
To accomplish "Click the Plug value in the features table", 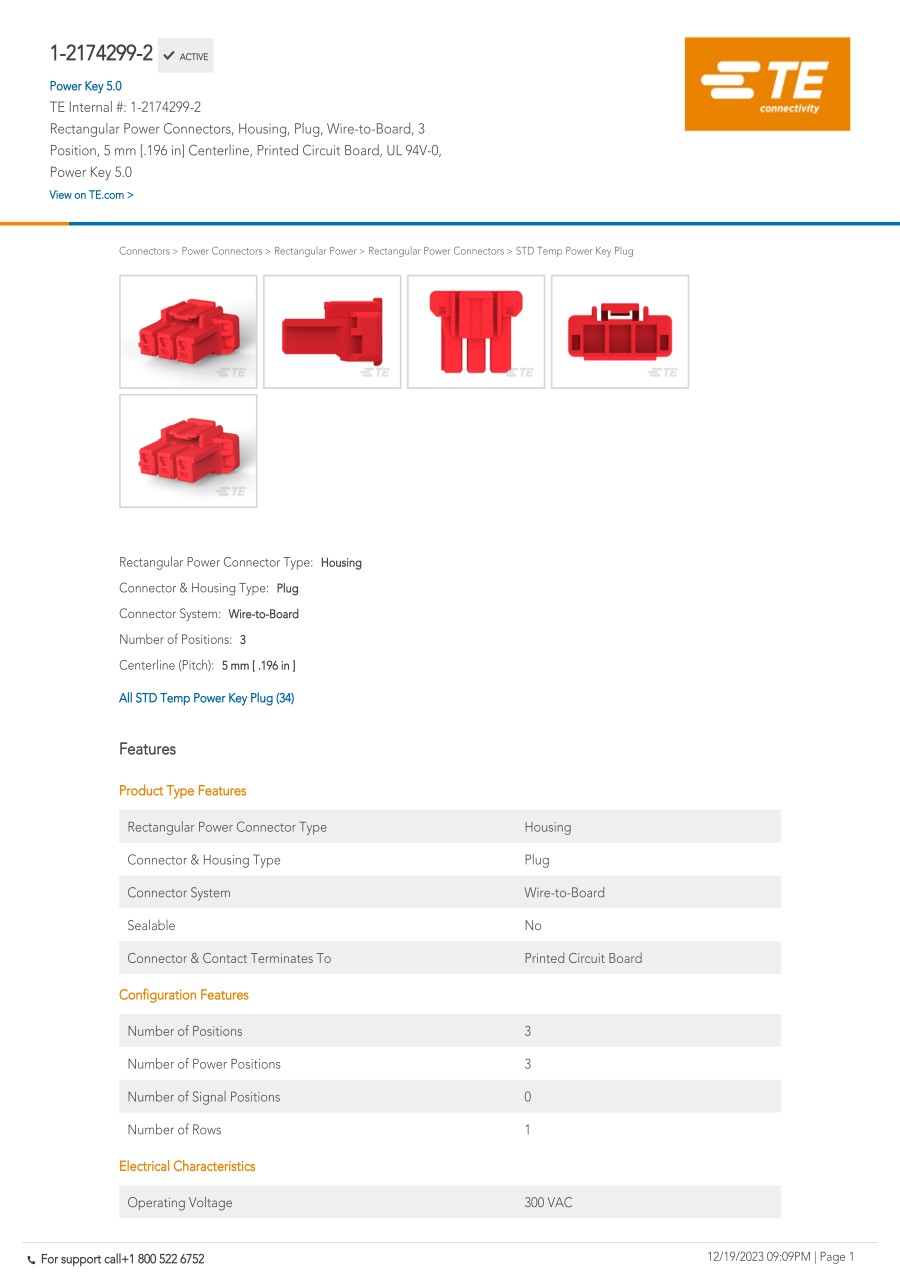I will tap(537, 860).
